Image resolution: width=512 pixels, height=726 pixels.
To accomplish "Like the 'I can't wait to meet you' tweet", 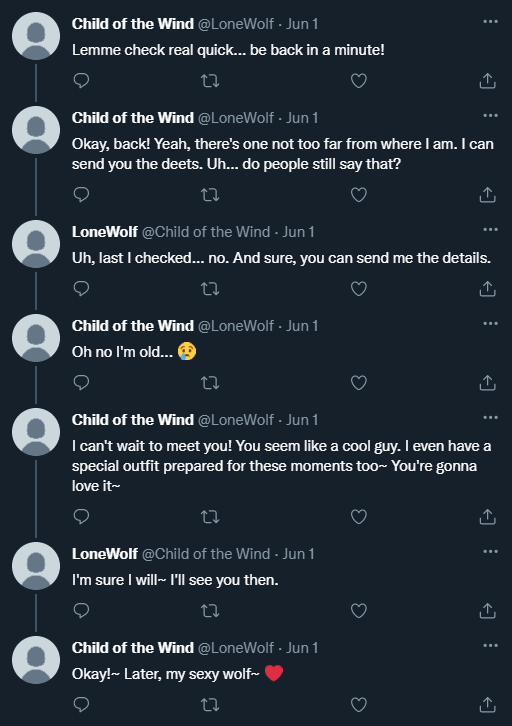I will [359, 517].
